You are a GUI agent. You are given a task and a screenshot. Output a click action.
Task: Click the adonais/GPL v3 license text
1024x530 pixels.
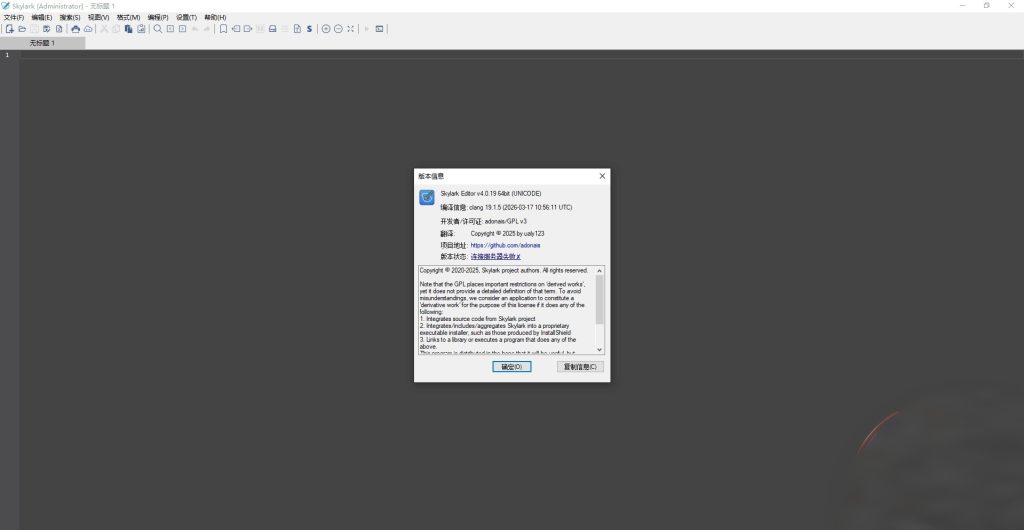505,221
